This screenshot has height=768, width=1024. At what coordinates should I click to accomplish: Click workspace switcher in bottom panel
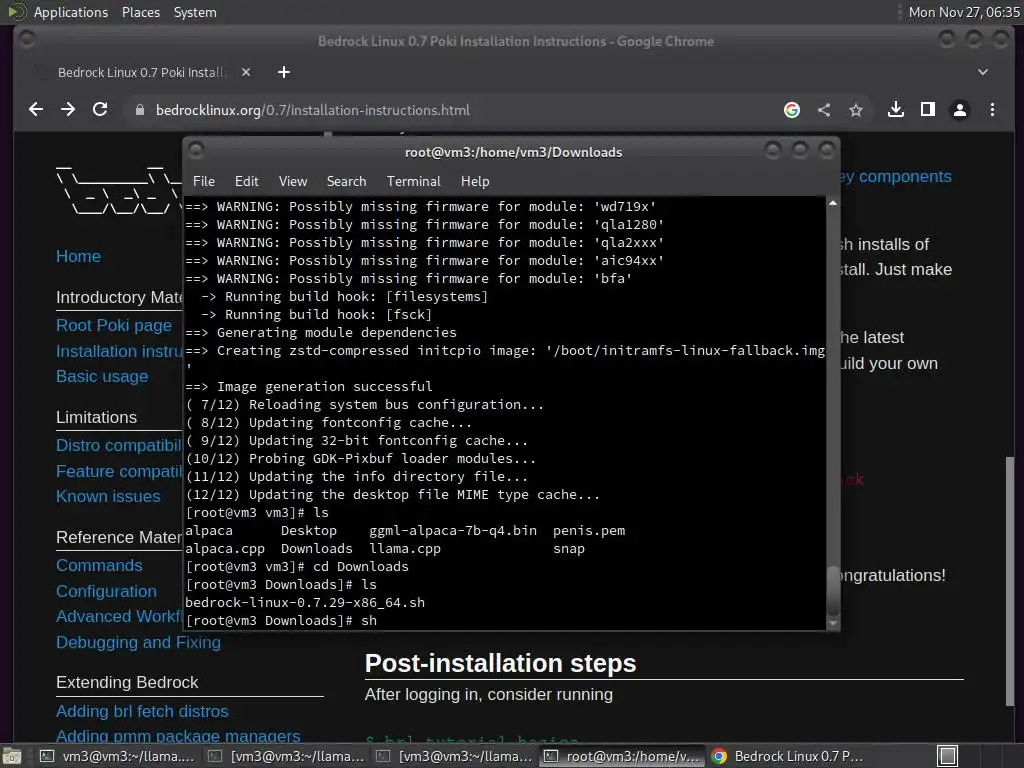coord(948,756)
